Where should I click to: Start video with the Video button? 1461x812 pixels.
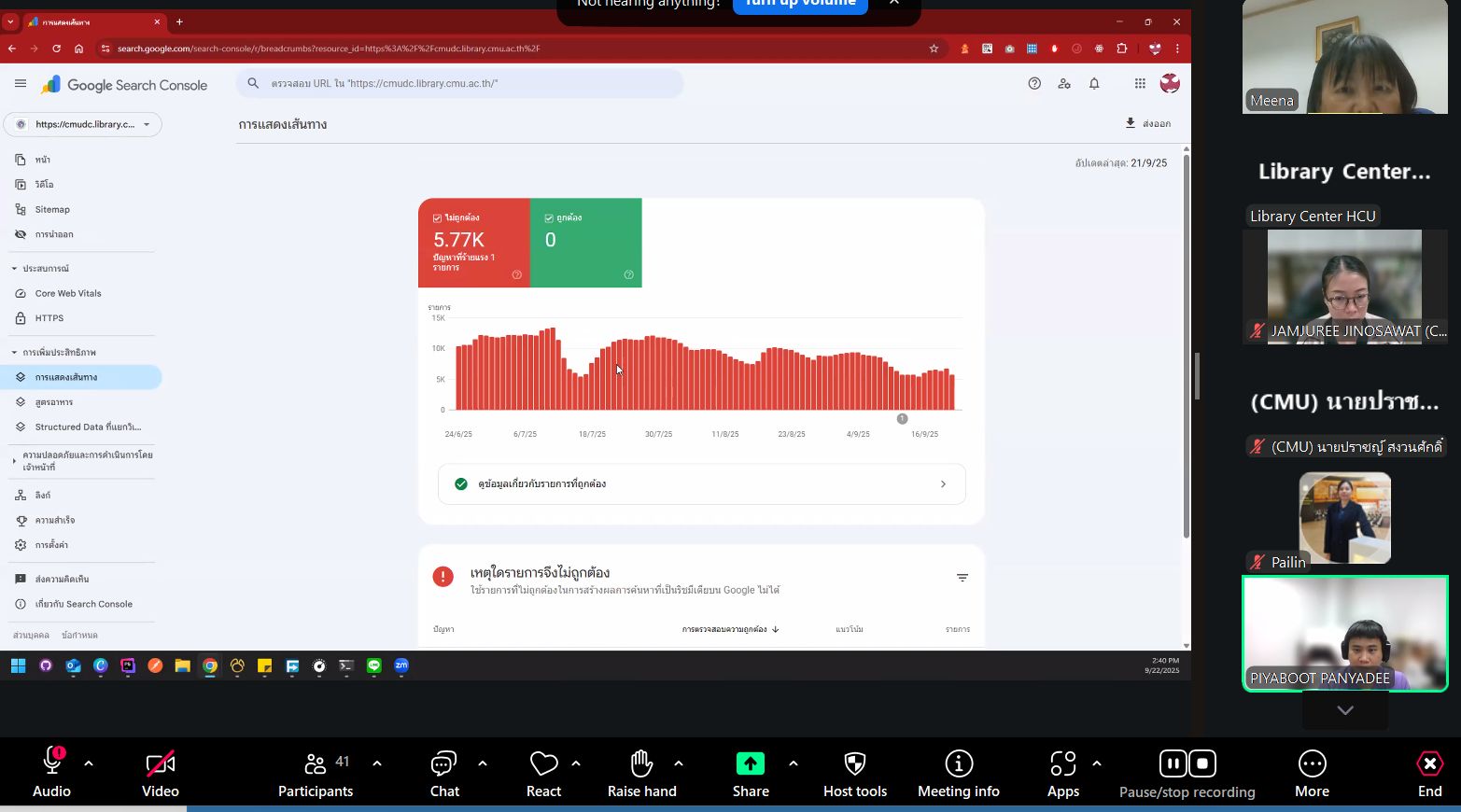point(161,764)
